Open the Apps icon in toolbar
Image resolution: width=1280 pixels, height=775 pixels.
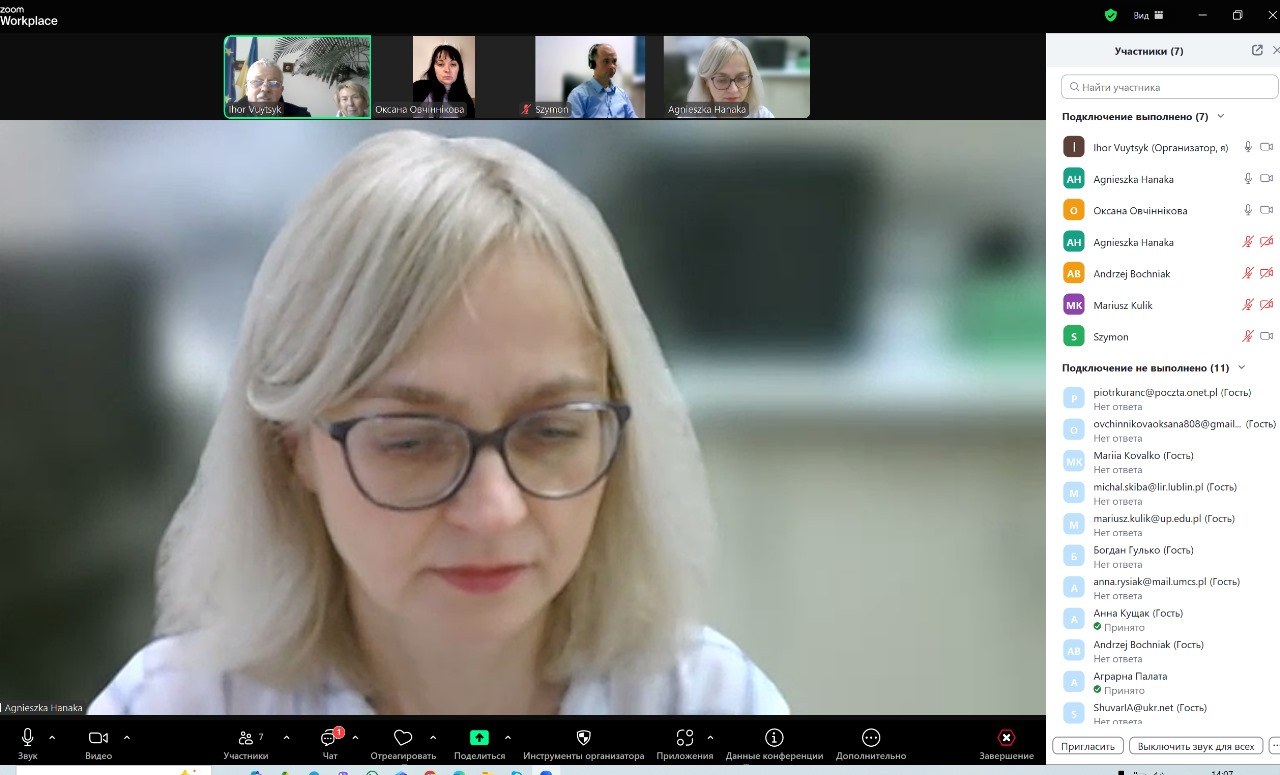coord(685,738)
